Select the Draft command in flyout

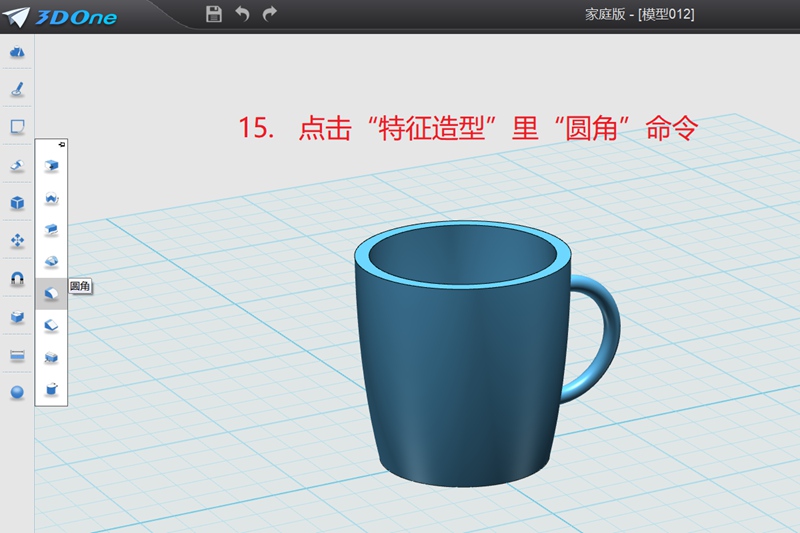pos(51,357)
